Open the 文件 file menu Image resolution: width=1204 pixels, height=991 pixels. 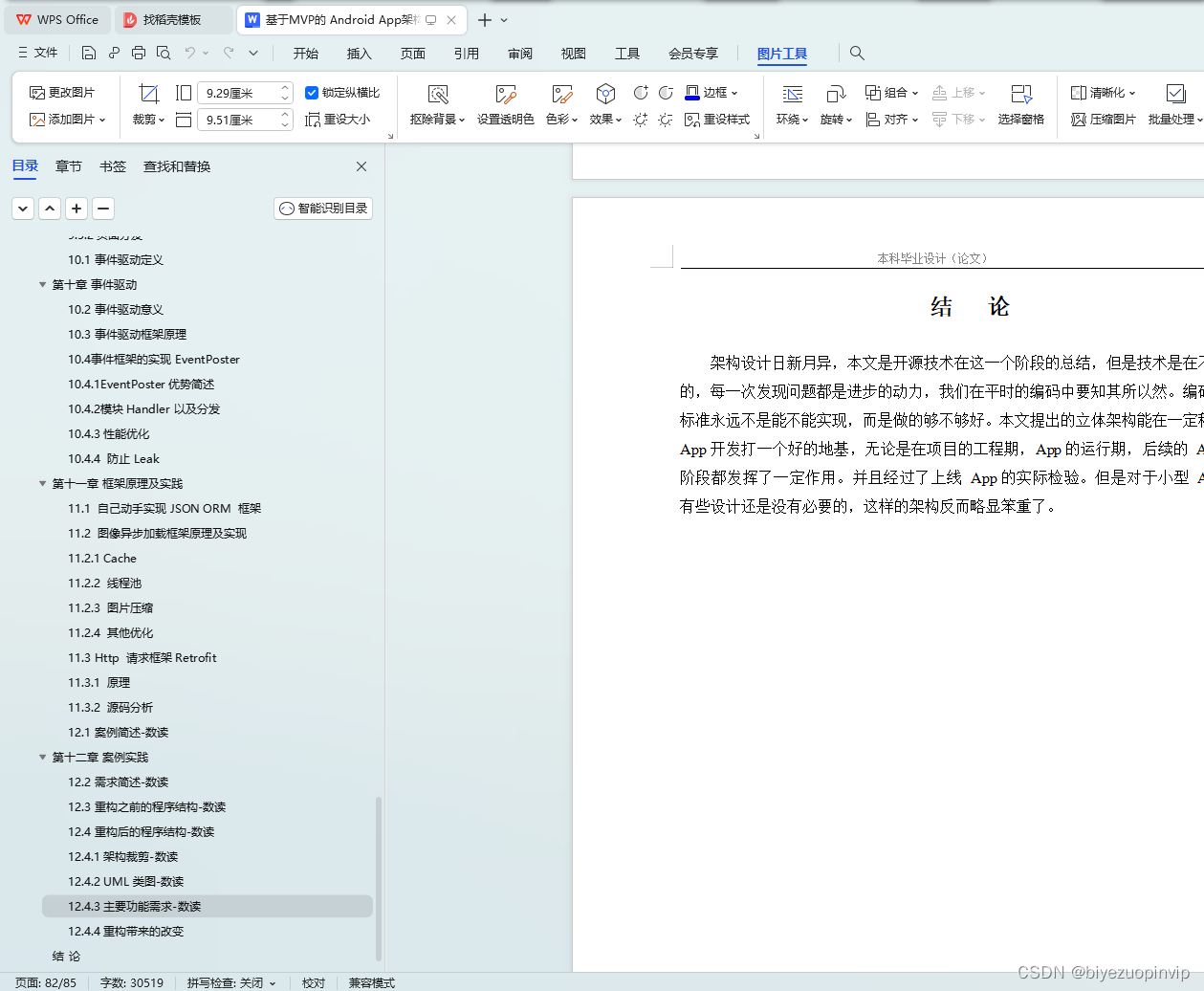[37, 53]
